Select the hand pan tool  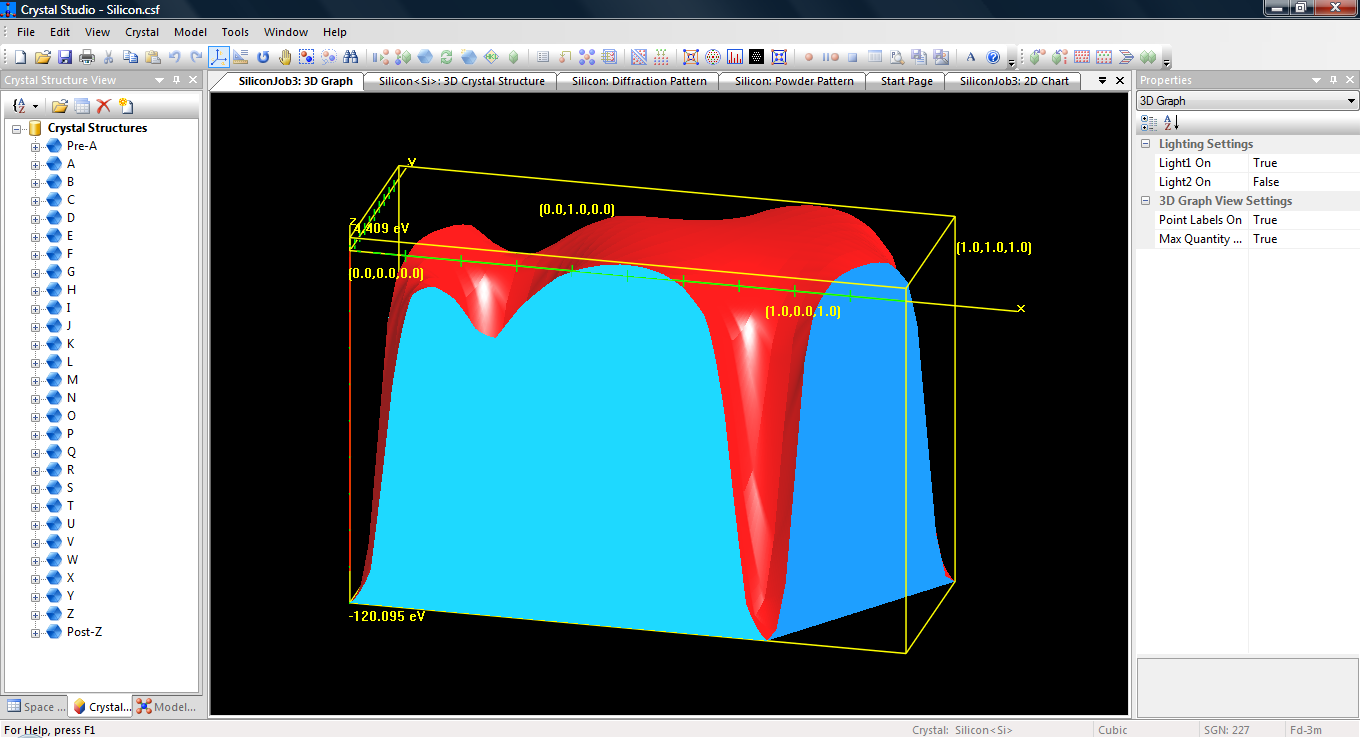point(285,57)
